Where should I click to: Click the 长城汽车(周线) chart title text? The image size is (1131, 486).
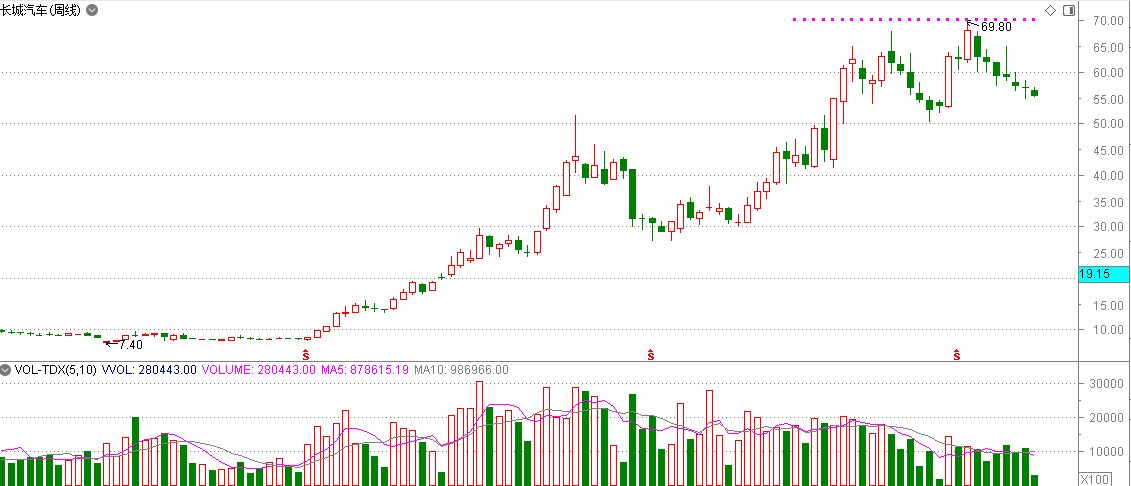point(41,10)
